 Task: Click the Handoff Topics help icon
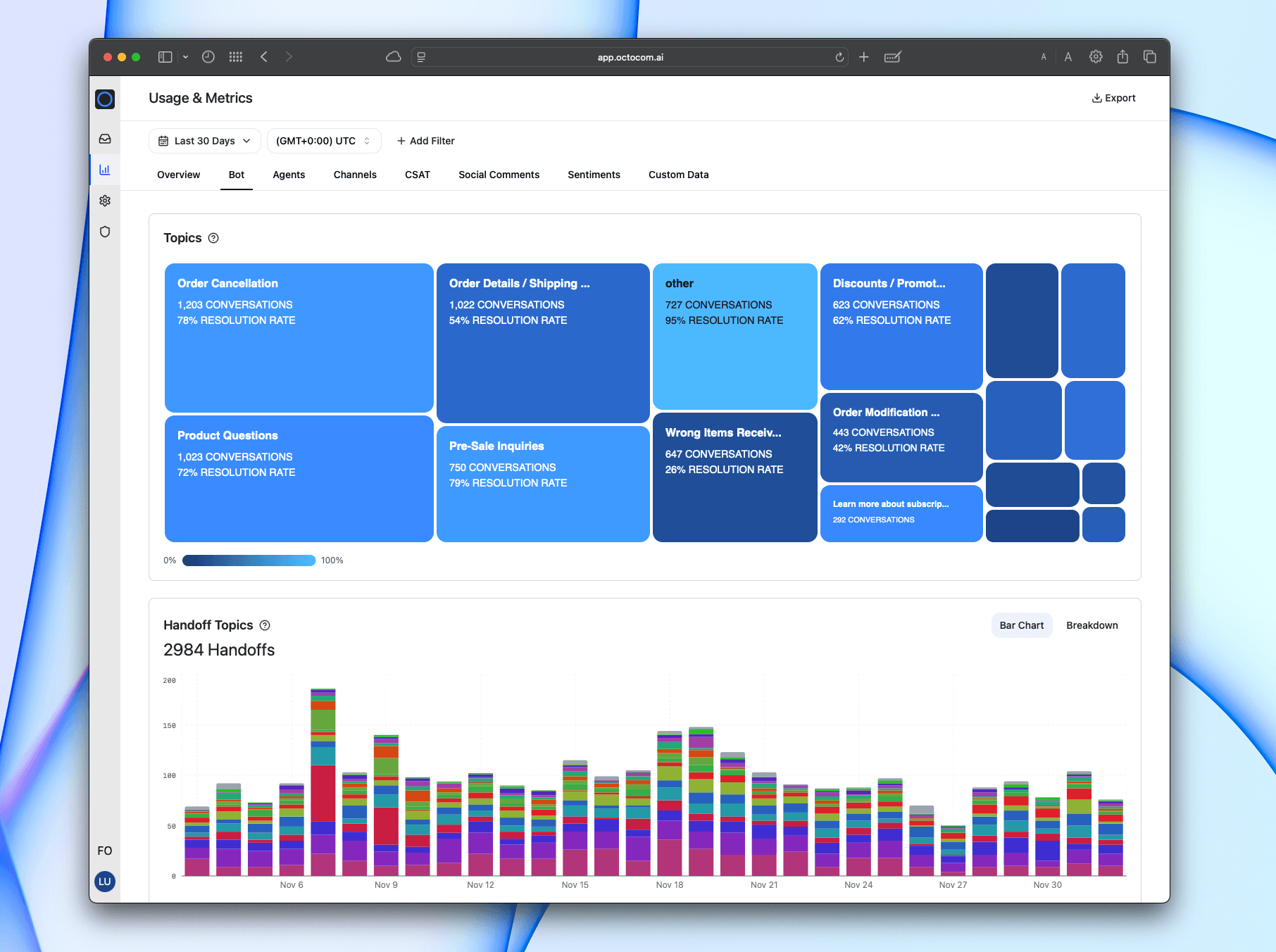coord(265,625)
